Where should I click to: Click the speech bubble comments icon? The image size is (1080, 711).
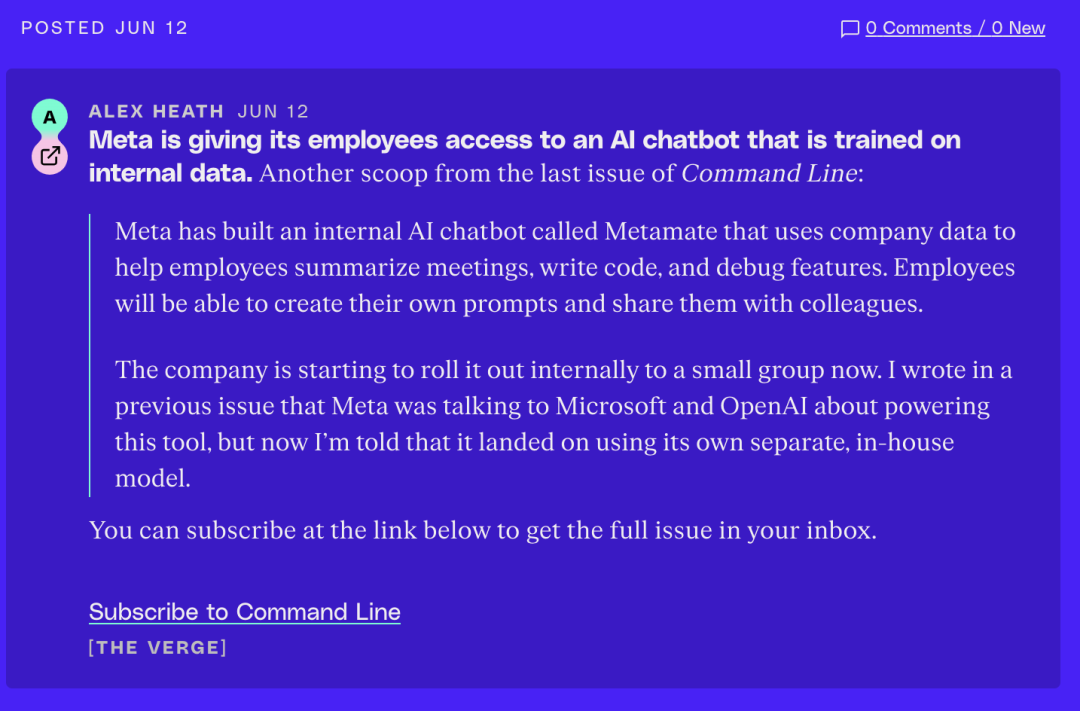point(850,29)
